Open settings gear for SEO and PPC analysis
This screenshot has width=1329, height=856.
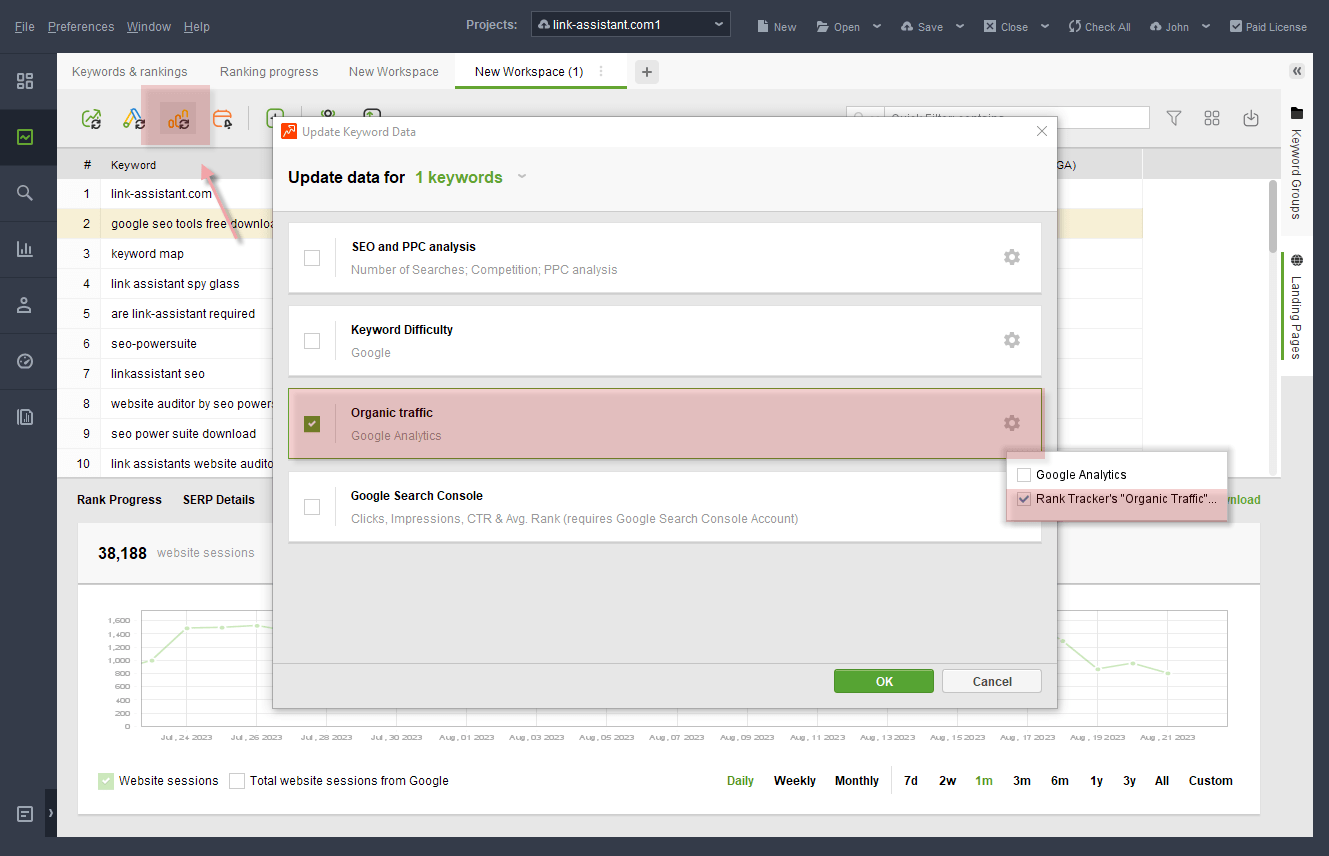point(1012,257)
